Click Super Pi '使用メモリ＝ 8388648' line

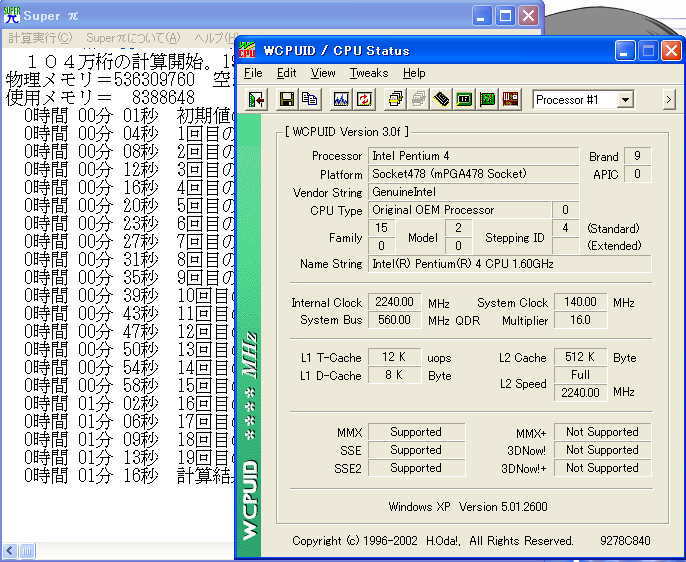[x=100, y=98]
